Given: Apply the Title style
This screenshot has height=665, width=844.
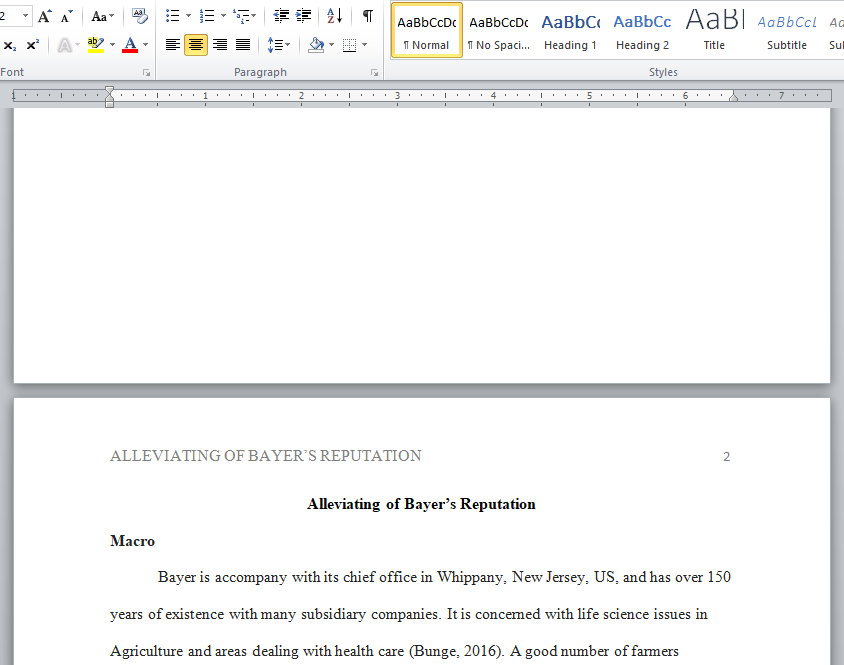Looking at the screenshot, I should [x=714, y=30].
